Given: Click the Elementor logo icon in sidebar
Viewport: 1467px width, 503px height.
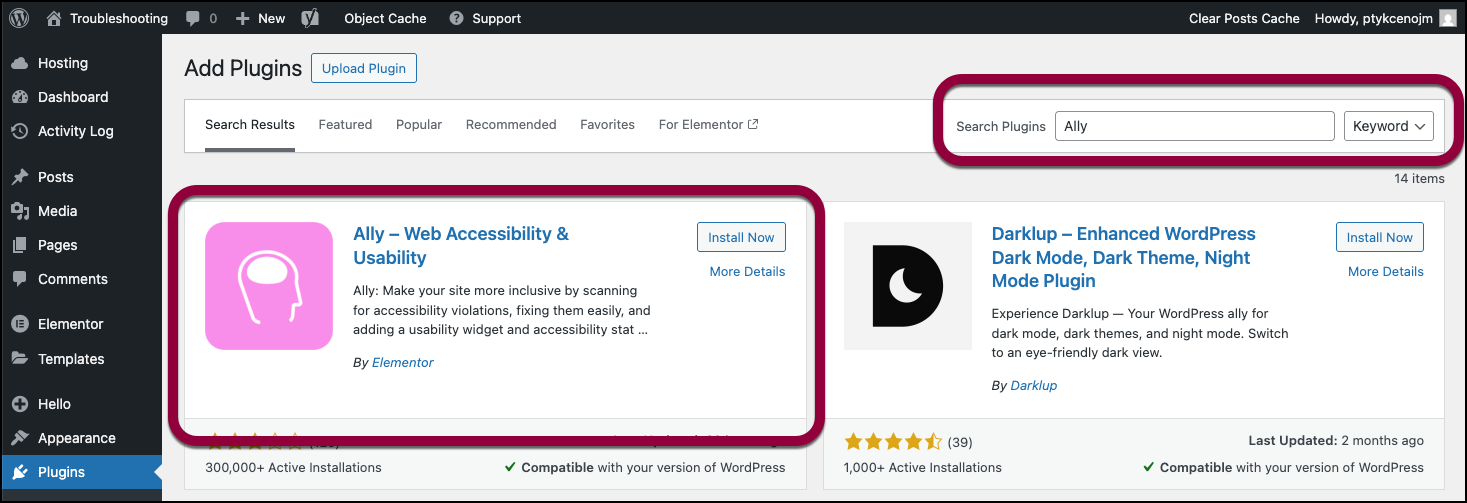Looking at the screenshot, I should [19, 324].
